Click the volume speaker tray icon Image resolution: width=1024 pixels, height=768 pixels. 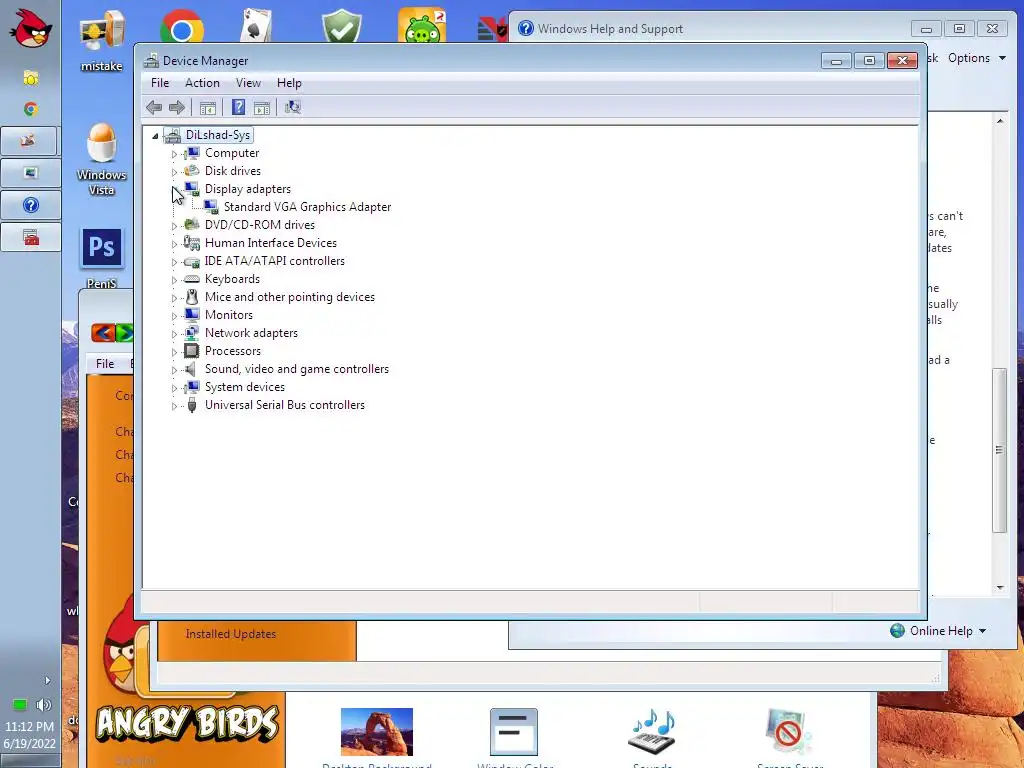point(44,705)
